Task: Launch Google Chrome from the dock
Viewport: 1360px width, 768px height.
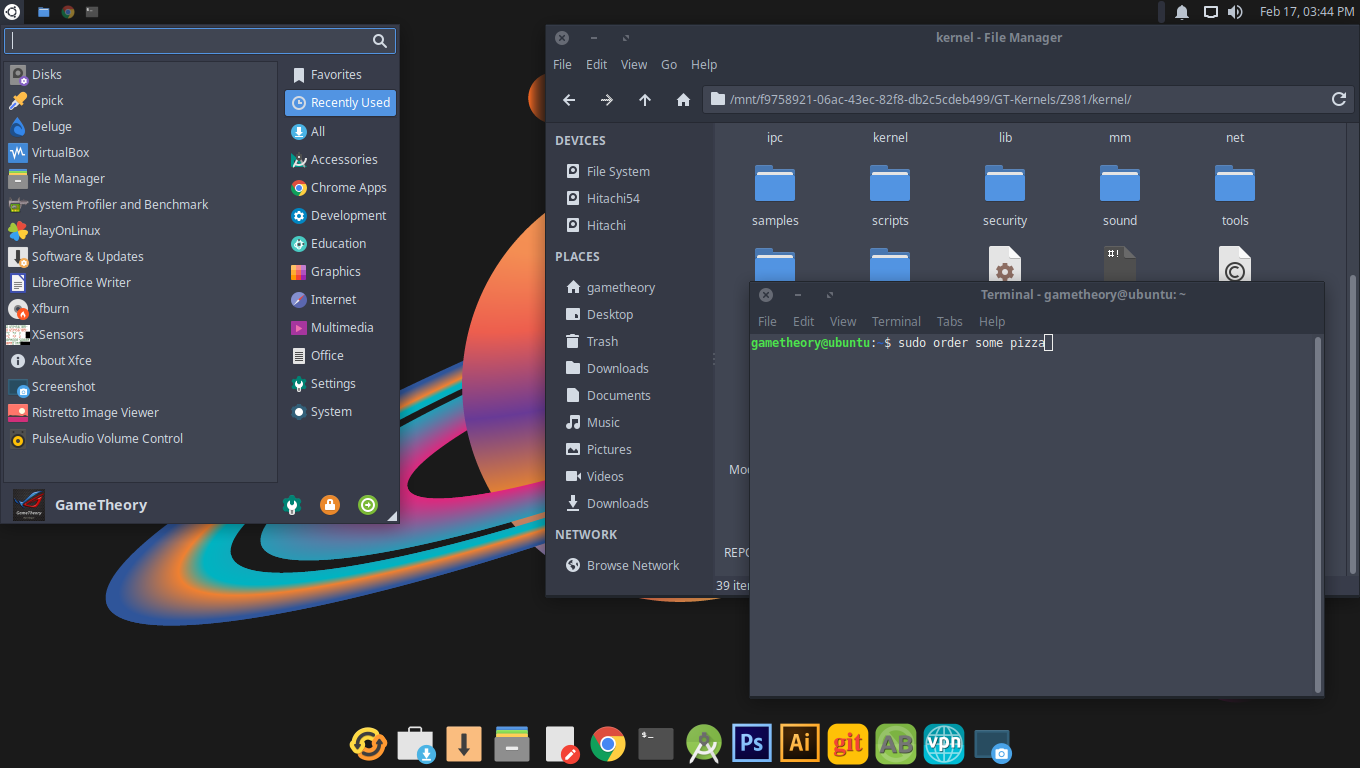Action: coord(608,744)
